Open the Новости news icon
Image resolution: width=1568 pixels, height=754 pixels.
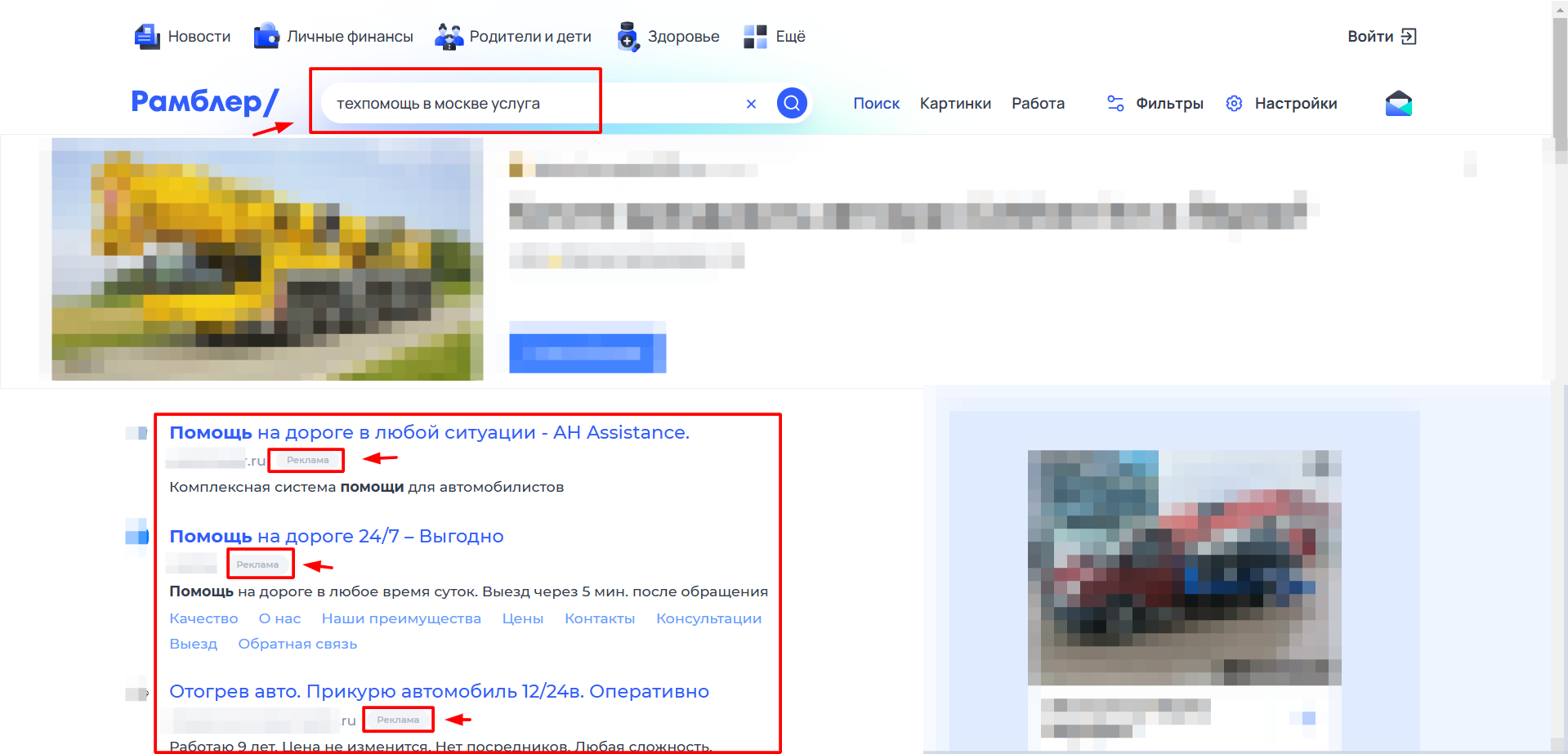click(x=147, y=37)
